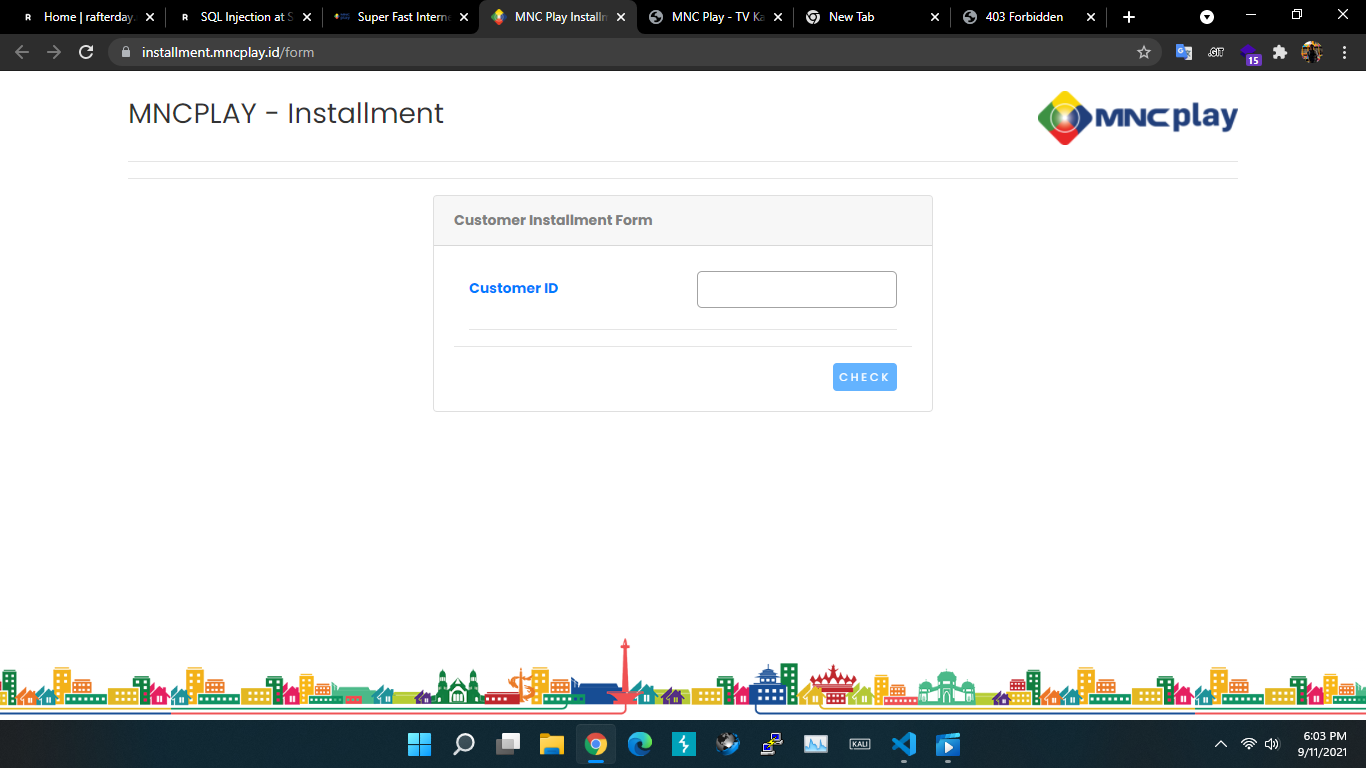Reload the current page
The width and height of the screenshot is (1366, 768).
pyautogui.click(x=86, y=52)
